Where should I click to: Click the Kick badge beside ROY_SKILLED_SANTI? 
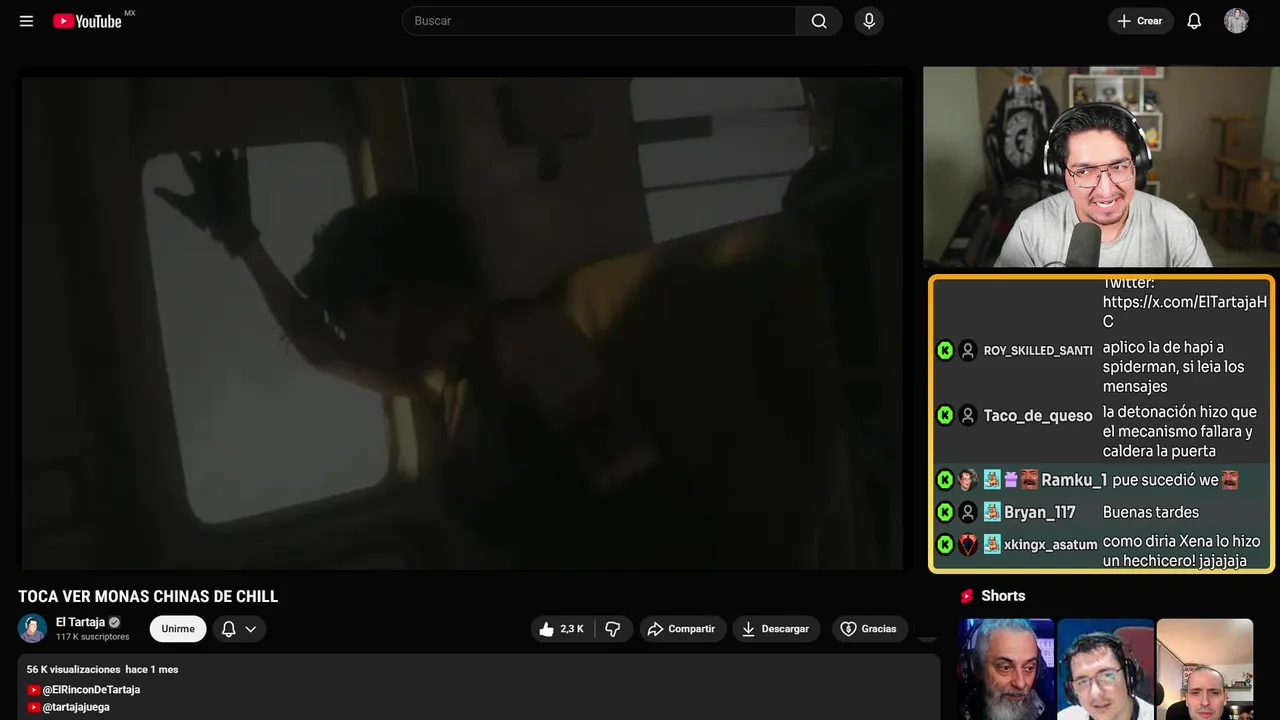[945, 350]
